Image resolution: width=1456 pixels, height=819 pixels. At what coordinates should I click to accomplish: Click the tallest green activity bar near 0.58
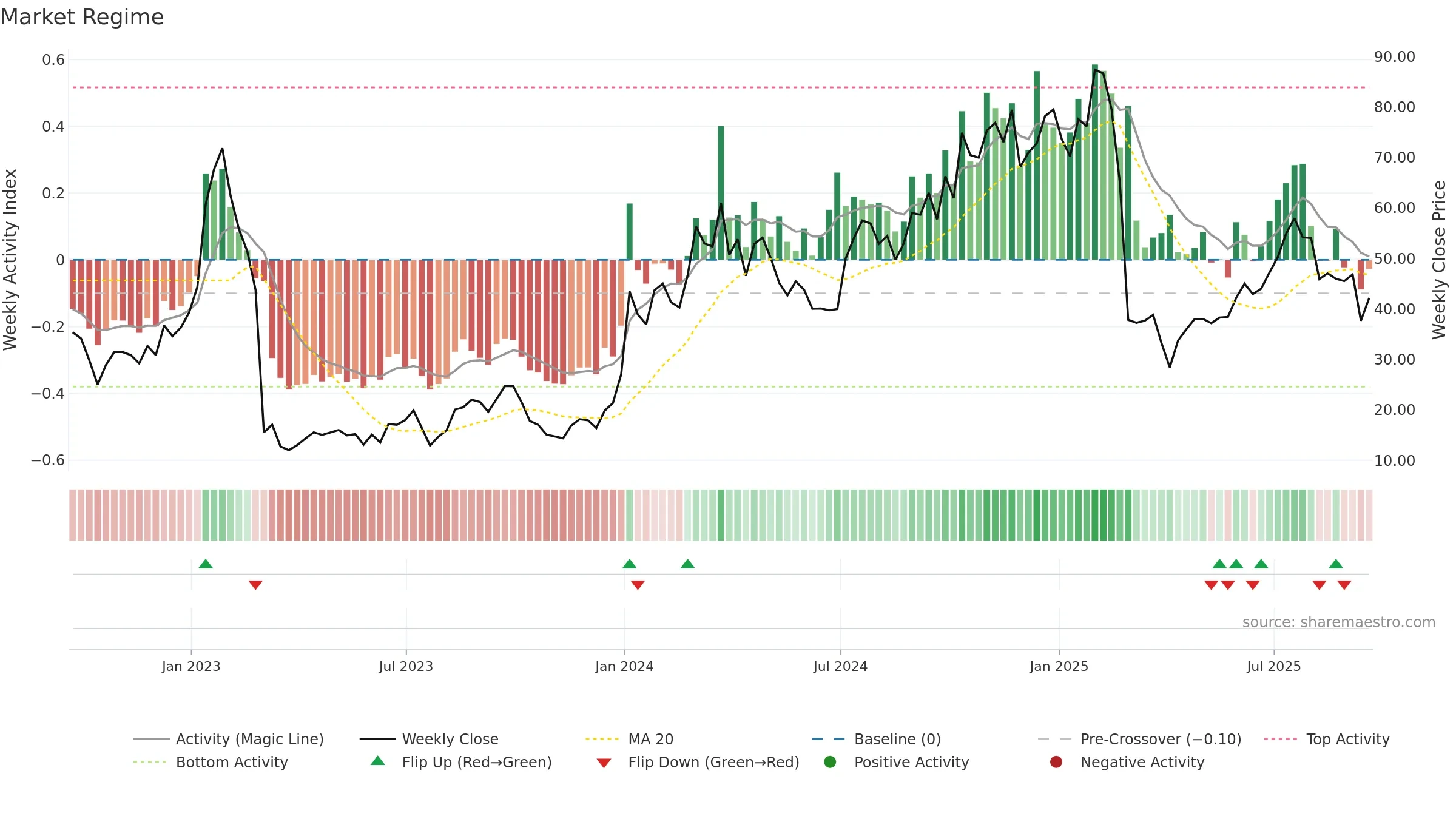click(1095, 162)
